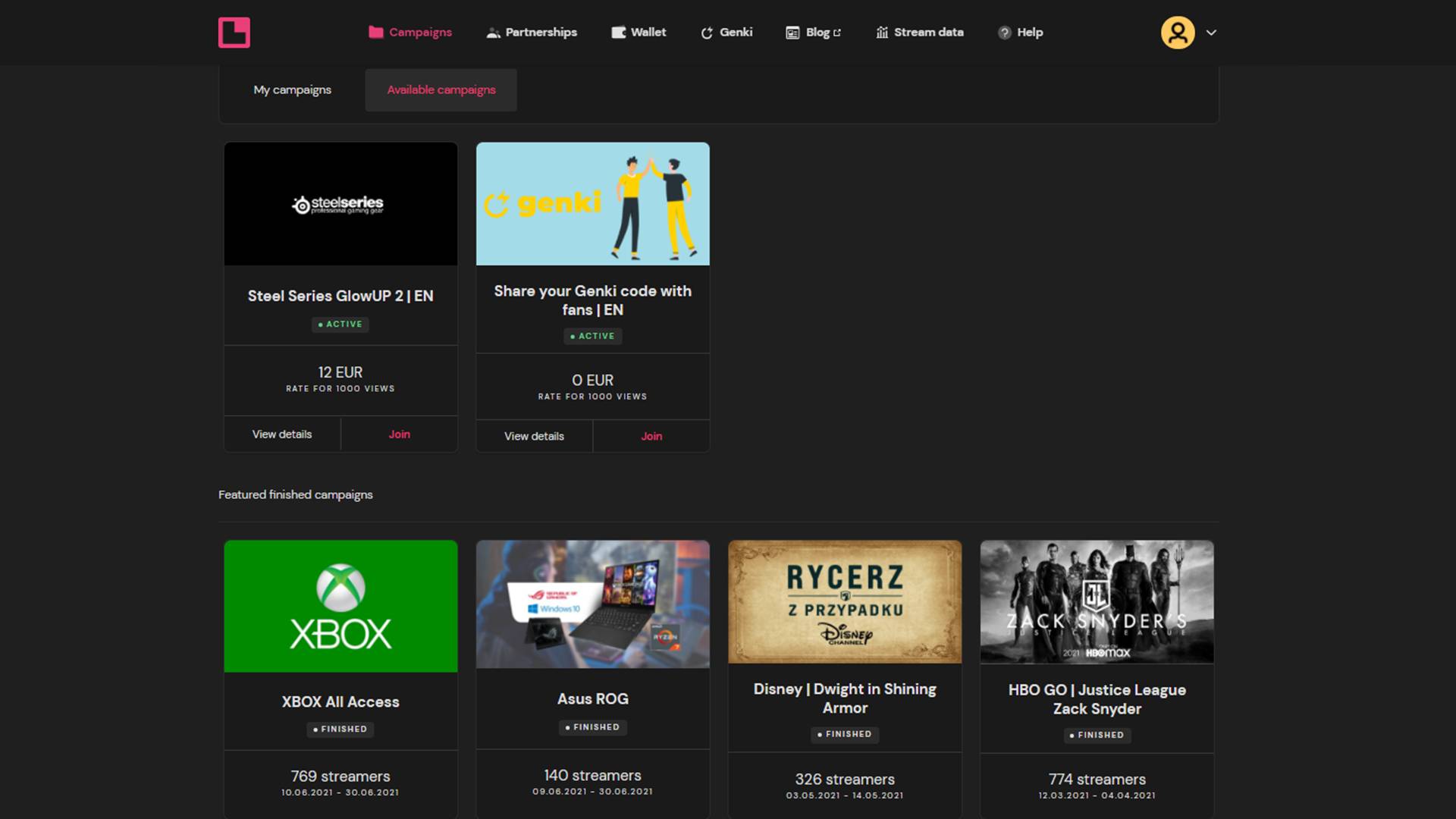Open the Rycerz z Przypadku Disney thumbnail
The width and height of the screenshot is (1456, 819).
point(845,602)
